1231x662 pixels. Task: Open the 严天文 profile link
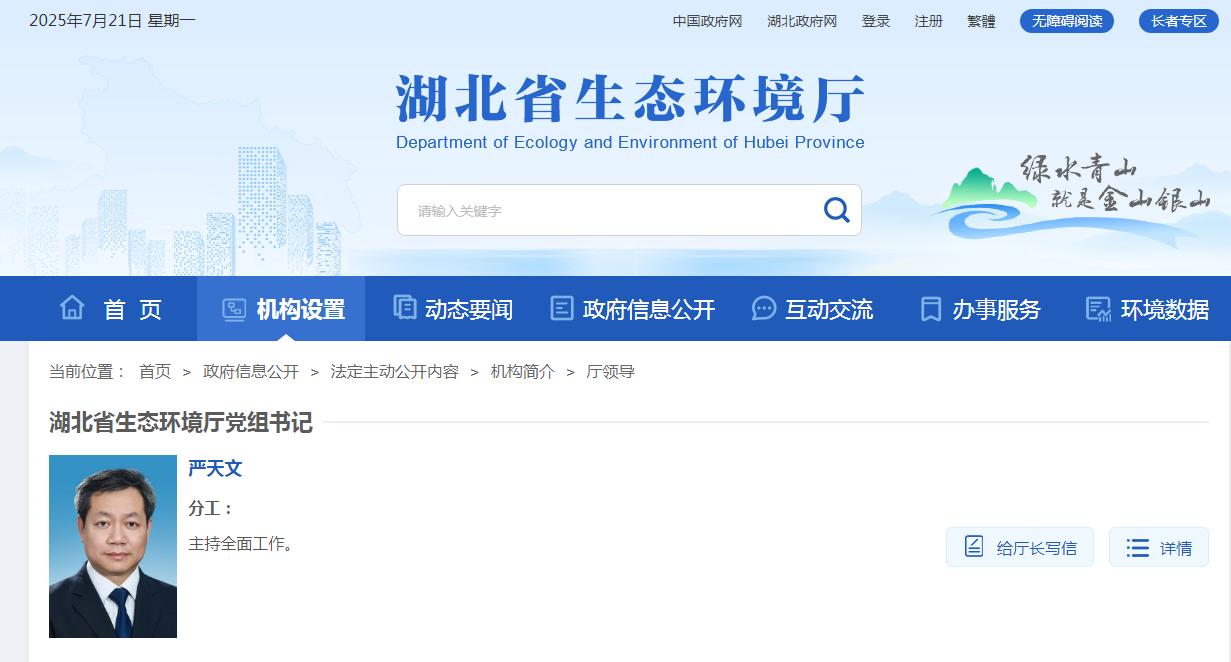tap(216, 468)
